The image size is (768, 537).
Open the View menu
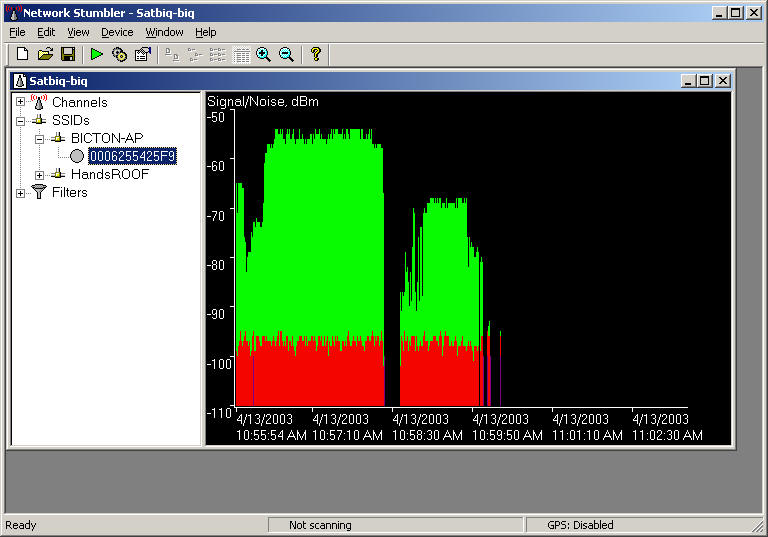pyautogui.click(x=78, y=32)
